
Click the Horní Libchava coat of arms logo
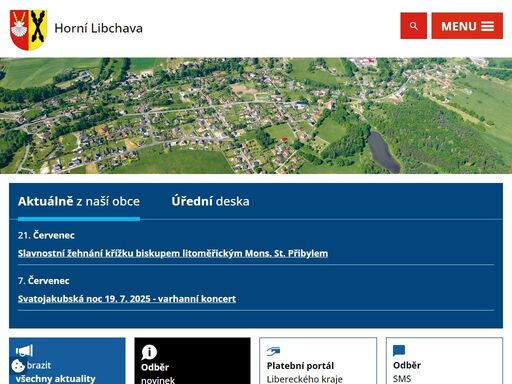click(x=28, y=30)
